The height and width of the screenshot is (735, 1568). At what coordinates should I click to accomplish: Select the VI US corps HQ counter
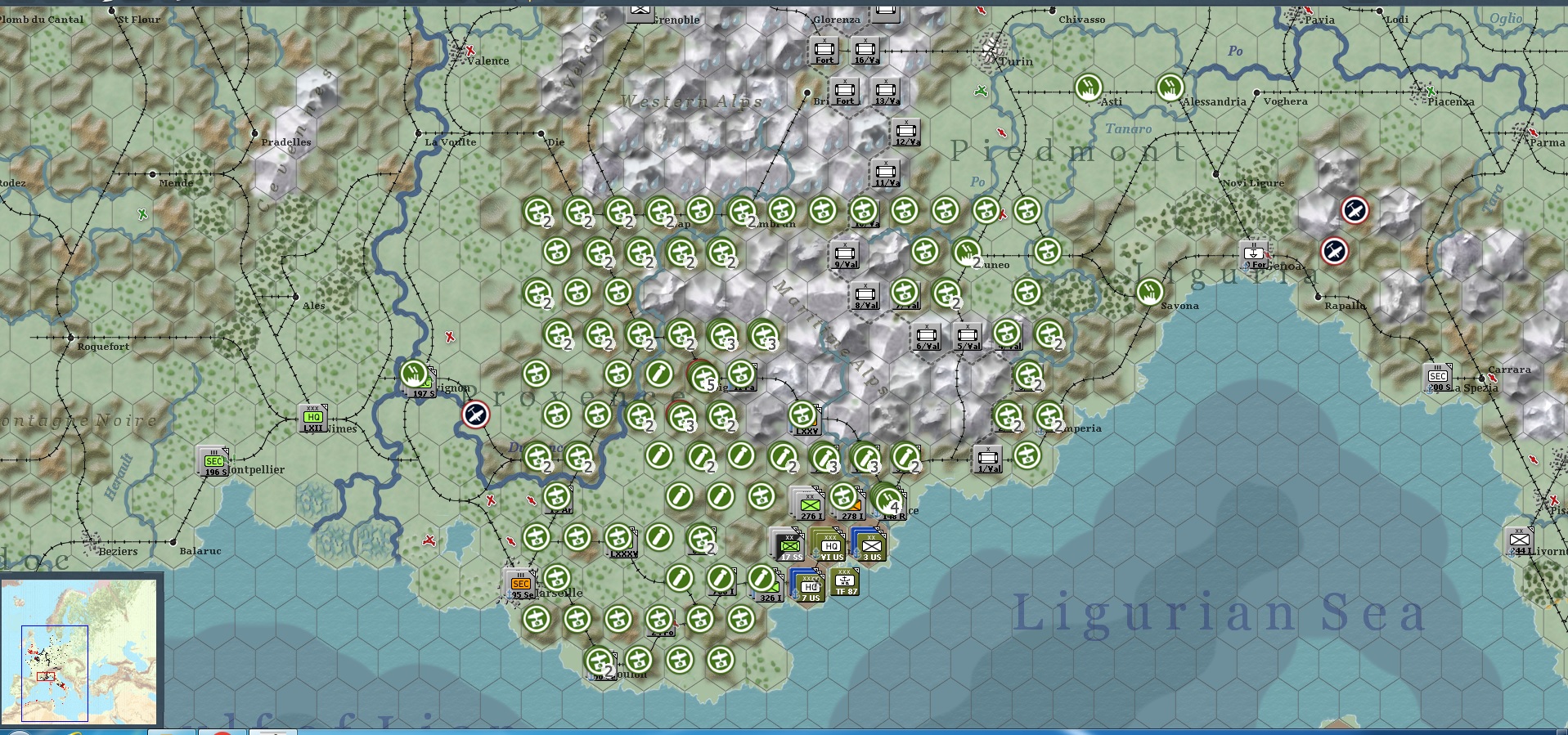tap(829, 545)
